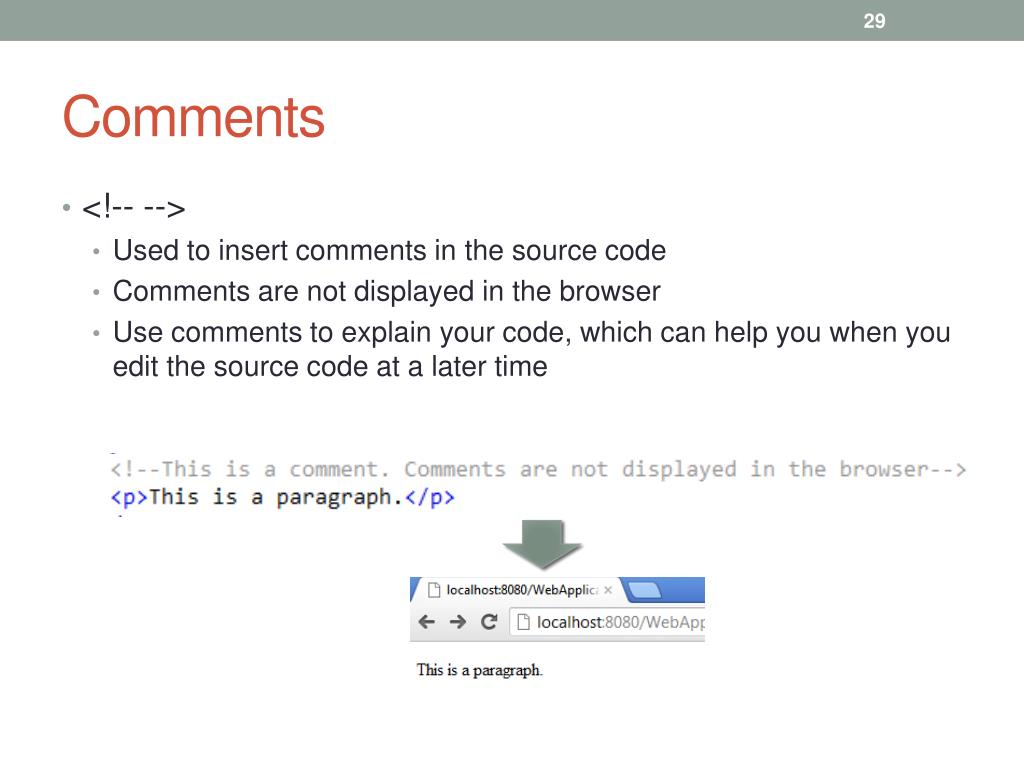Screen dimensions: 1024x768
Task: Click the Comments slide title
Action: (194, 117)
